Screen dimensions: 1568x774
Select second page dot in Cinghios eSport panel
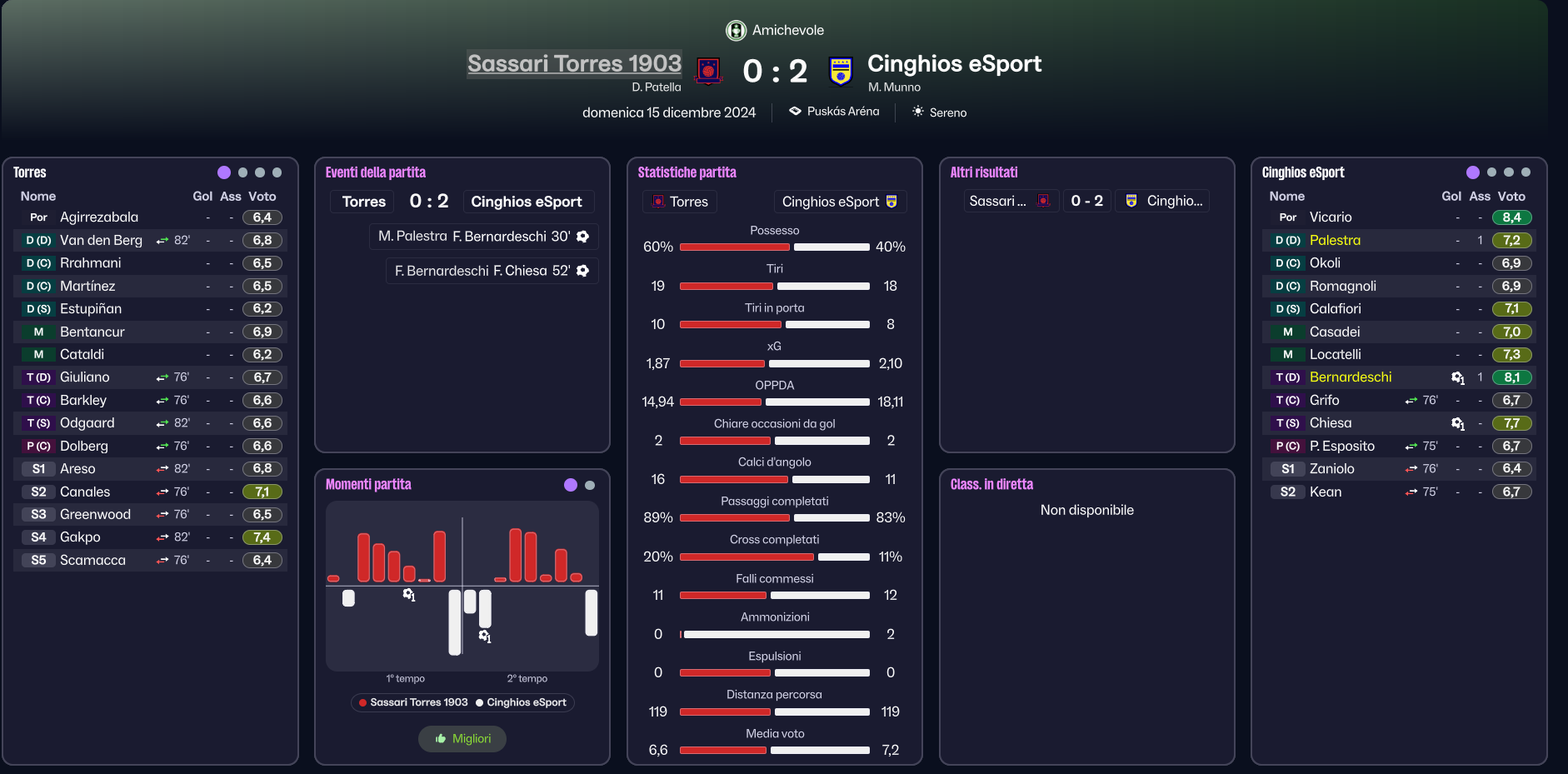tap(1491, 172)
